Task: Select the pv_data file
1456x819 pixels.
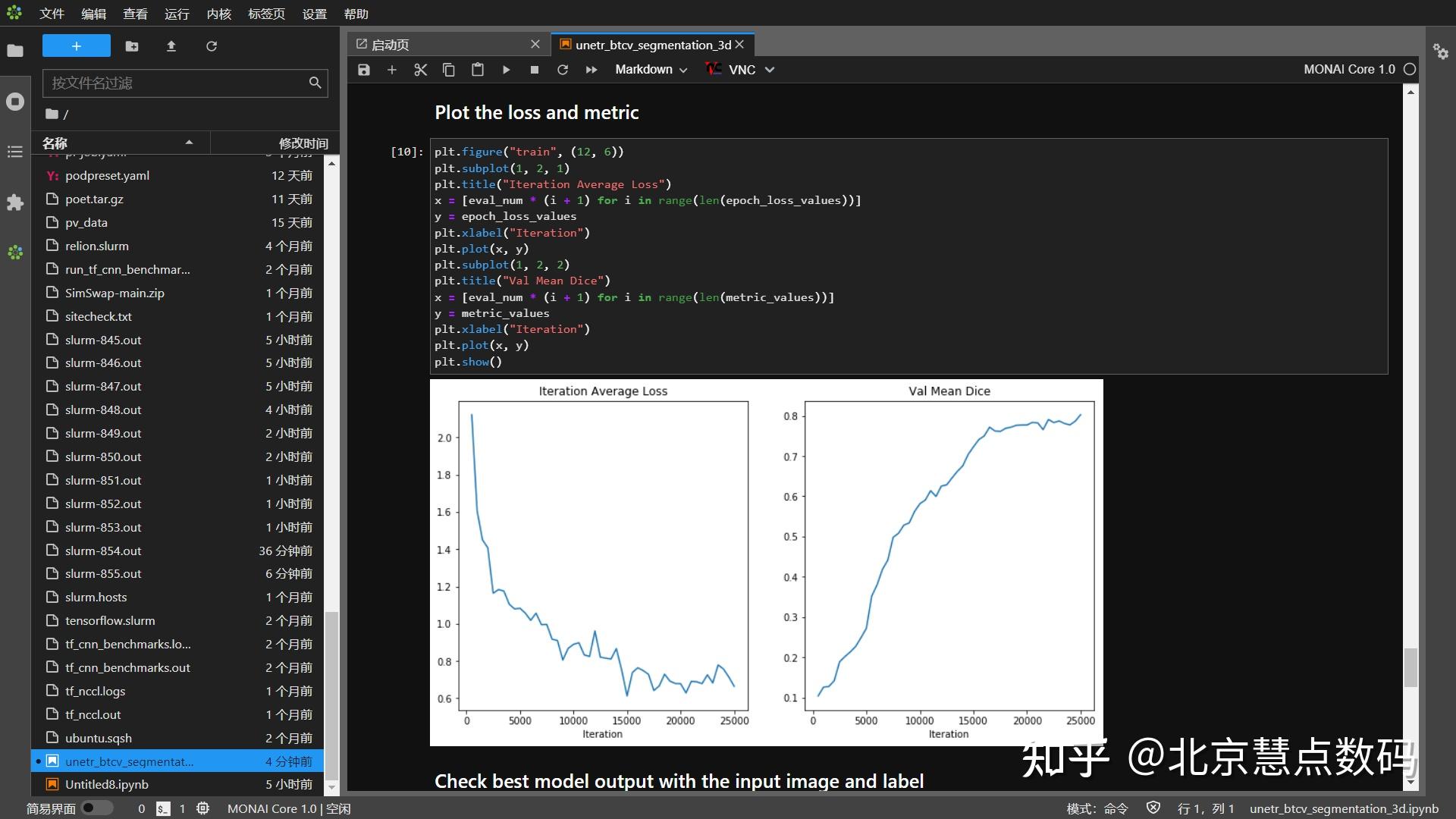Action: pyautogui.click(x=178, y=222)
